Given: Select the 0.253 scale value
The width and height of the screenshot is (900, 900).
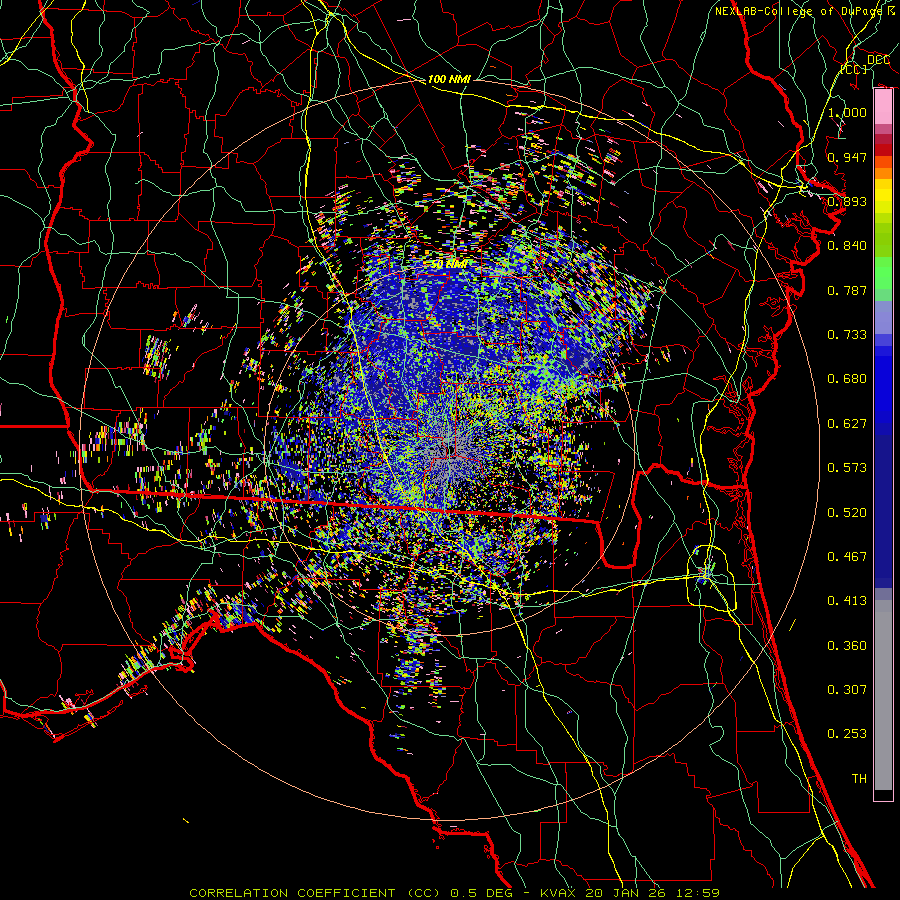Looking at the screenshot, I should (847, 734).
